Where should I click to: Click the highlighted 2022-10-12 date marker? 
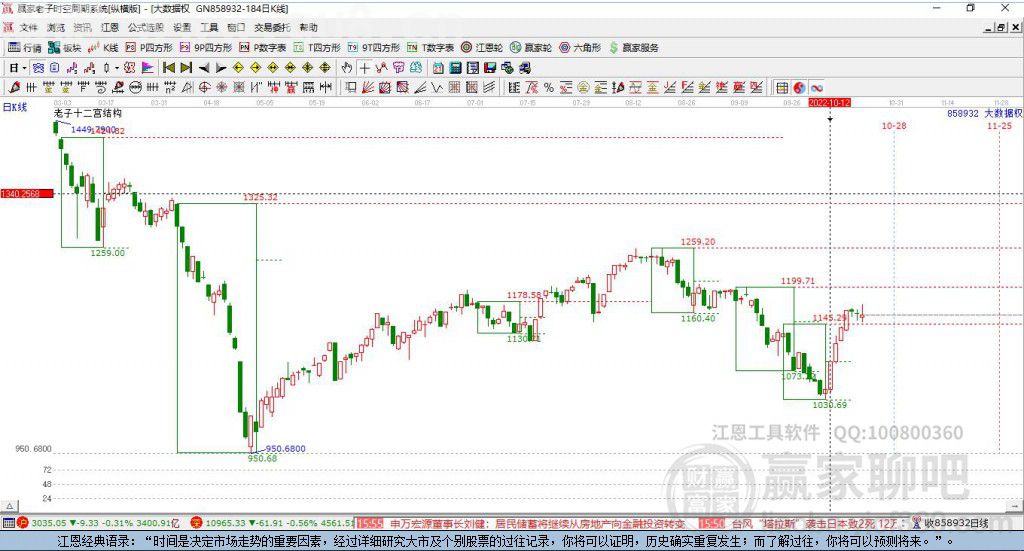coord(829,102)
